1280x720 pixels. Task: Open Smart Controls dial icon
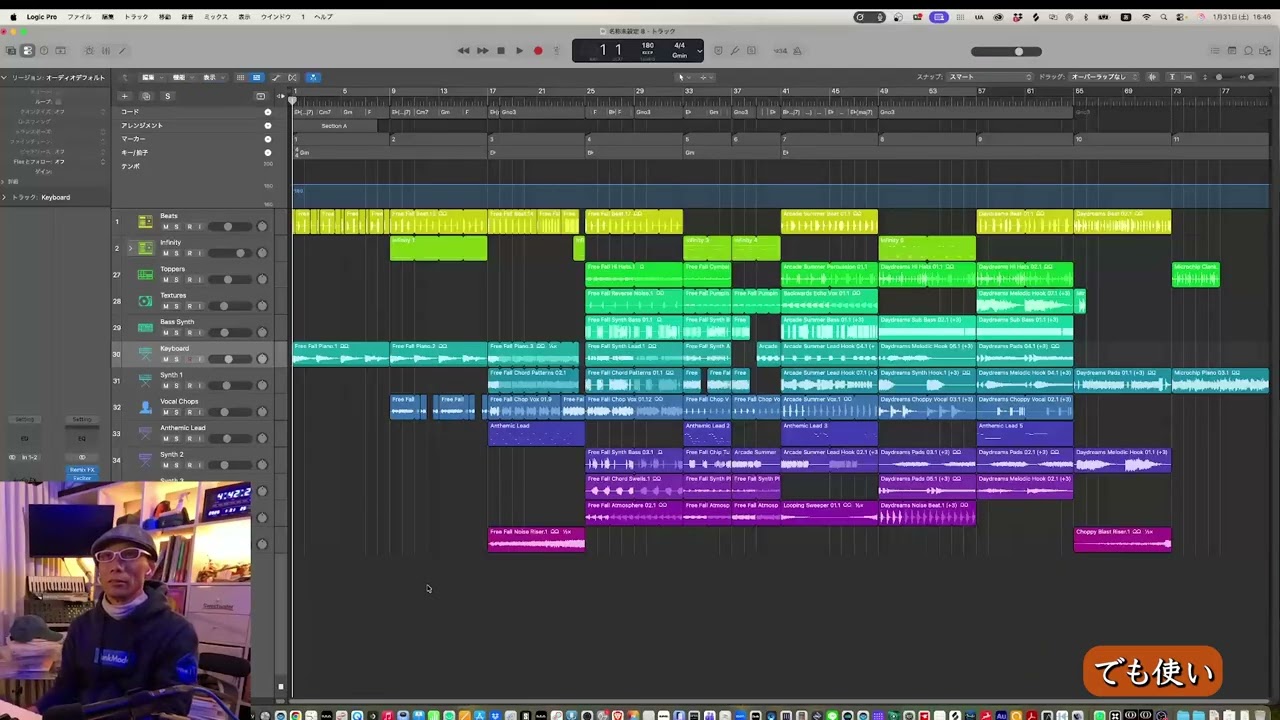89,51
